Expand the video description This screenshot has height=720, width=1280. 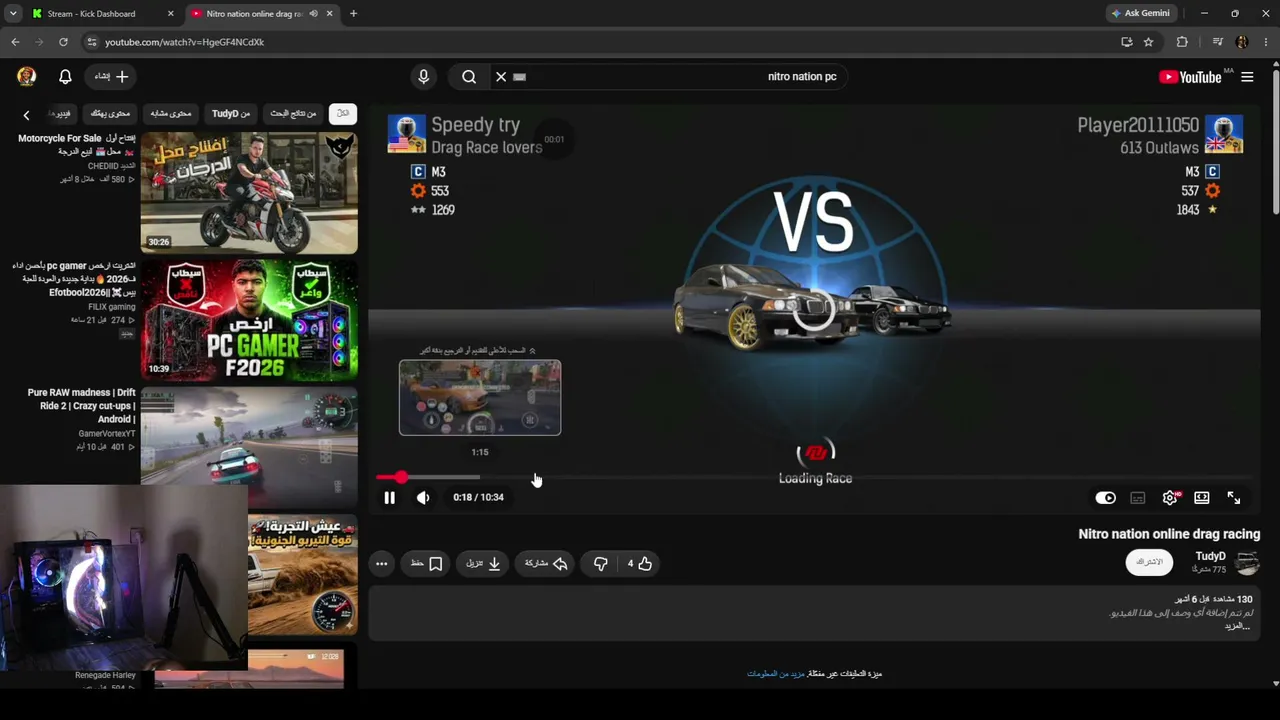tap(1237, 626)
